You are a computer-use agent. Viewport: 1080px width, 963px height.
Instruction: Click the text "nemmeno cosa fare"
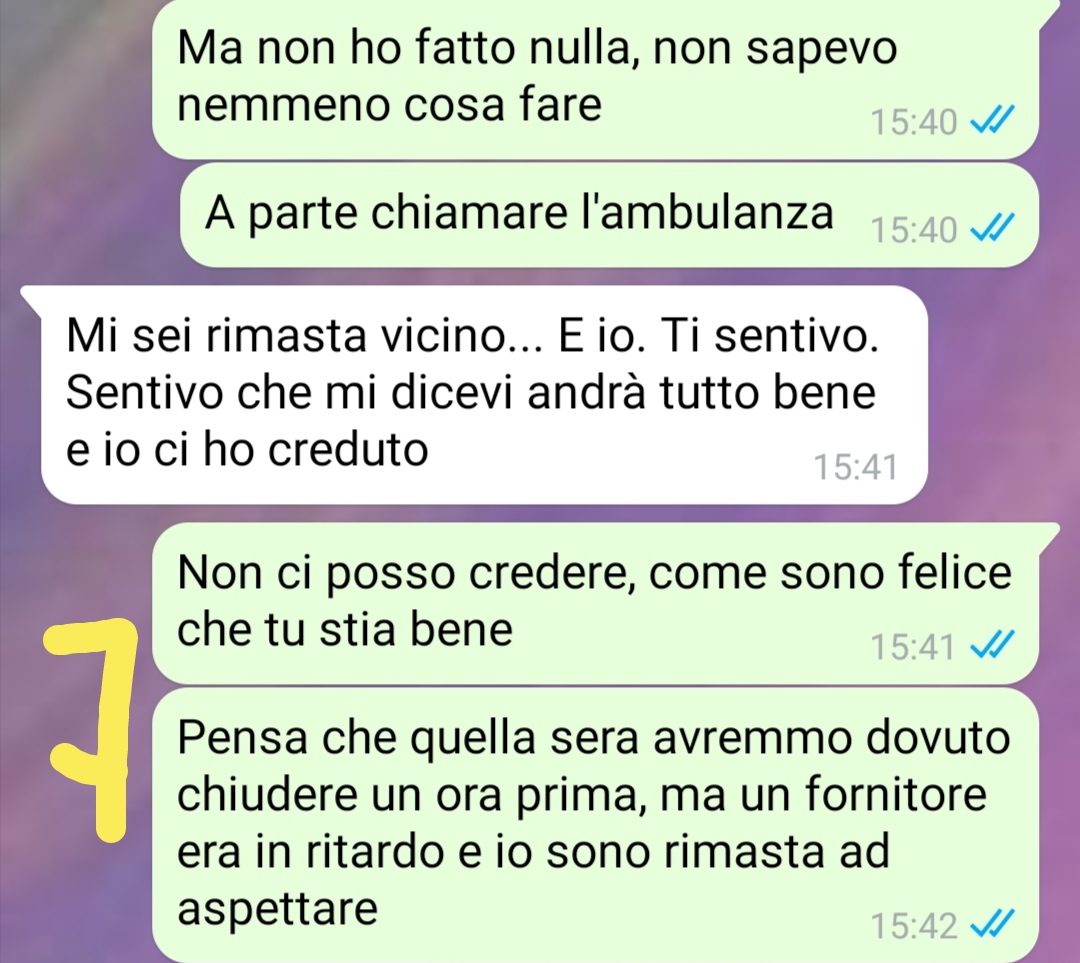pyautogui.click(x=389, y=105)
